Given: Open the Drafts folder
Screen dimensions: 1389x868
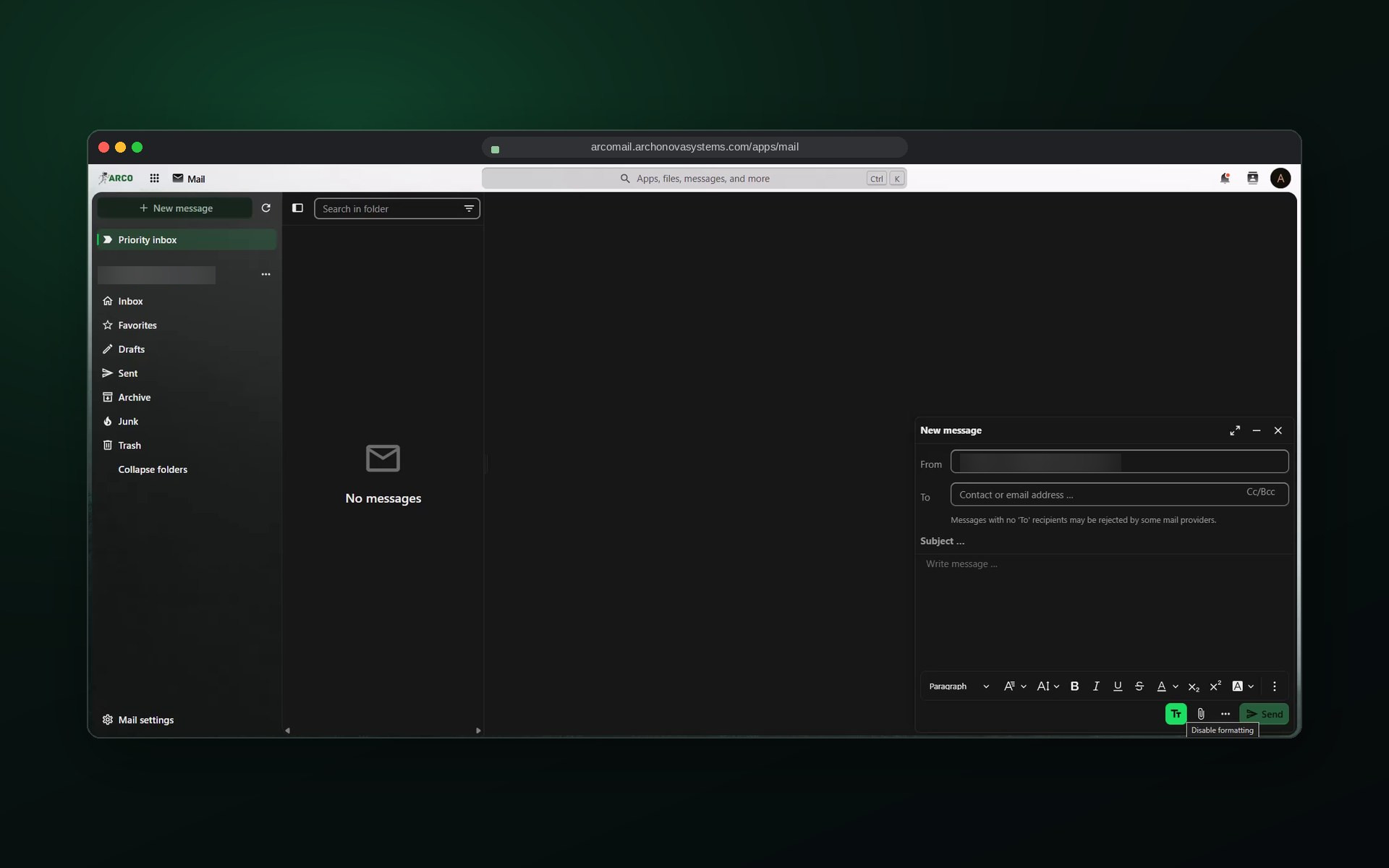Looking at the screenshot, I should click(x=187, y=349).
